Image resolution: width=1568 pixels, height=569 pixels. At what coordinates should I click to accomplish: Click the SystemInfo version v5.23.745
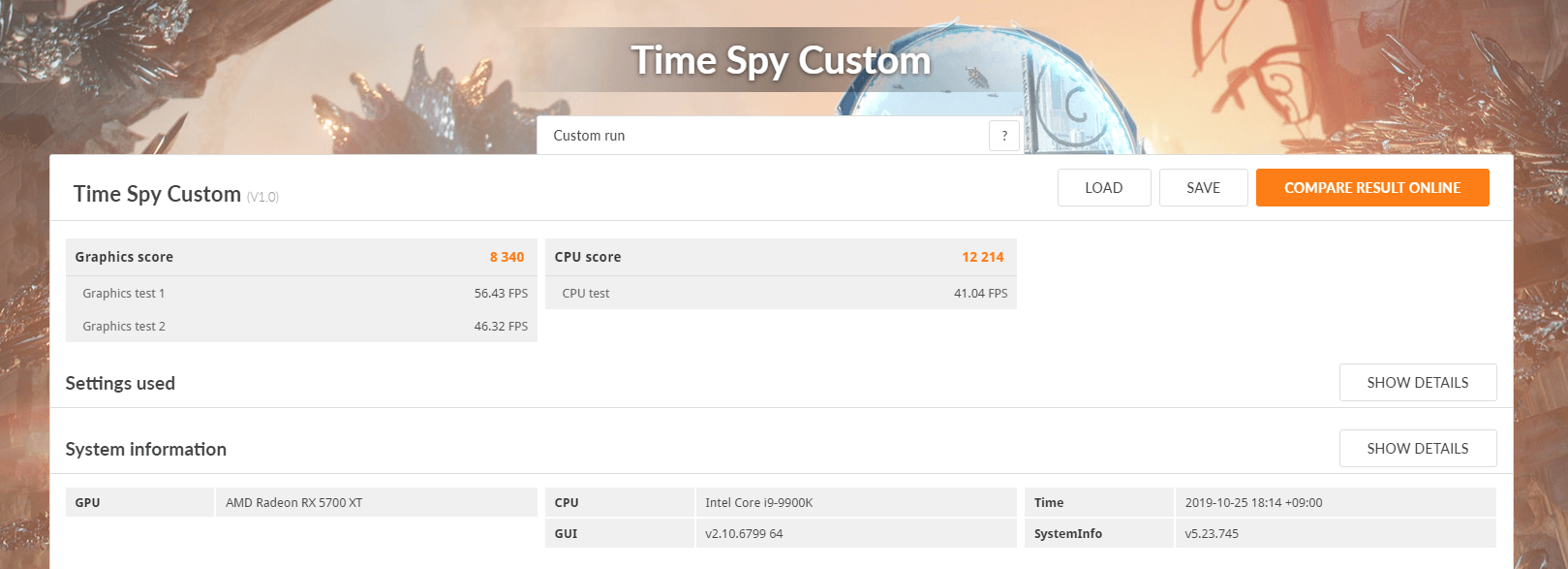tap(1212, 534)
